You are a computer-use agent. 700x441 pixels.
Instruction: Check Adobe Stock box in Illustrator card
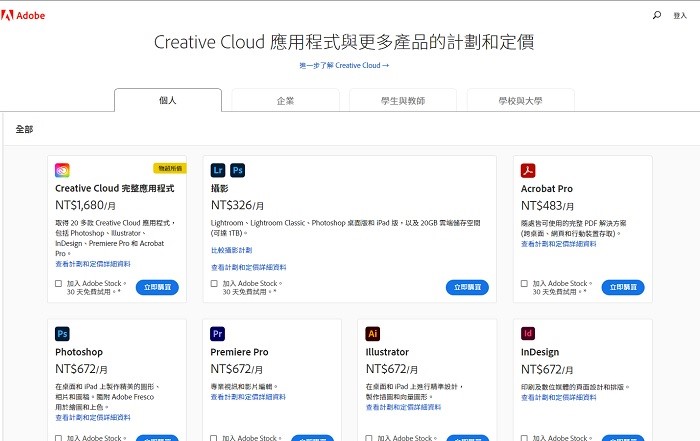[369, 438]
